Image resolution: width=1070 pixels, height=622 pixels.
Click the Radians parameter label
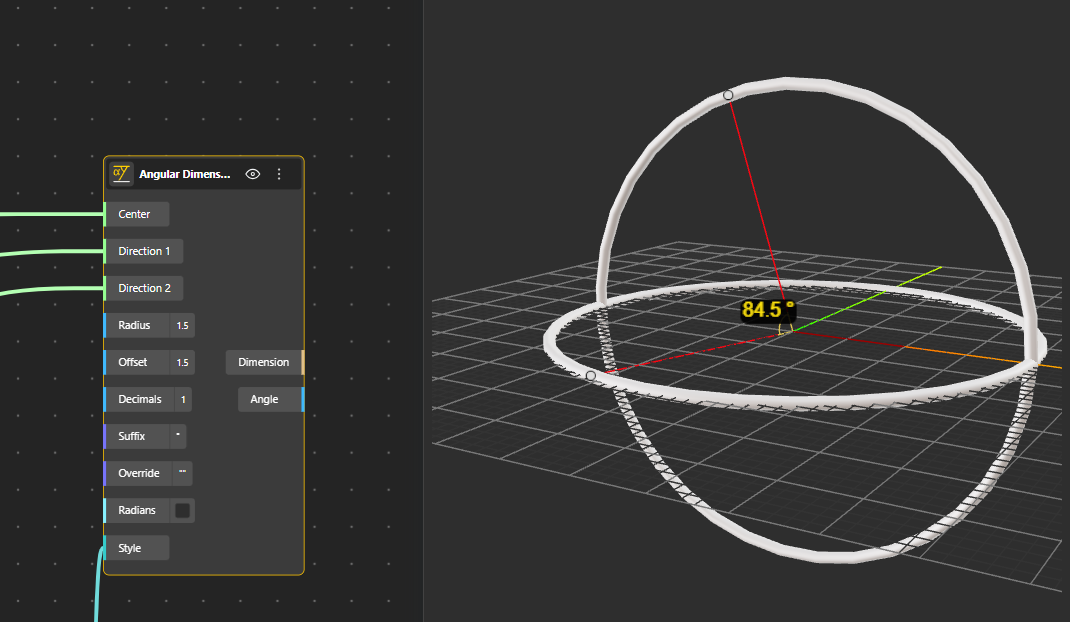pyautogui.click(x=137, y=510)
